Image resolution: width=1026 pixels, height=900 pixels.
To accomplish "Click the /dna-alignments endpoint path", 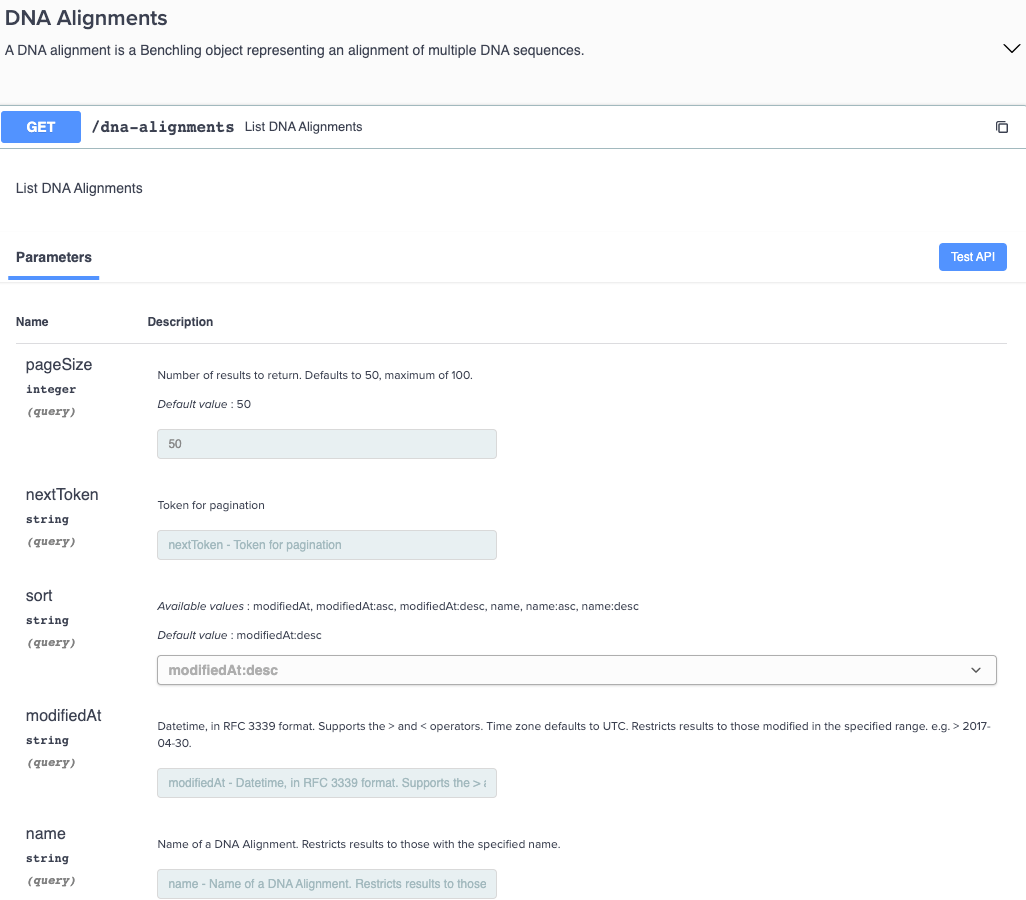I will (x=163, y=127).
